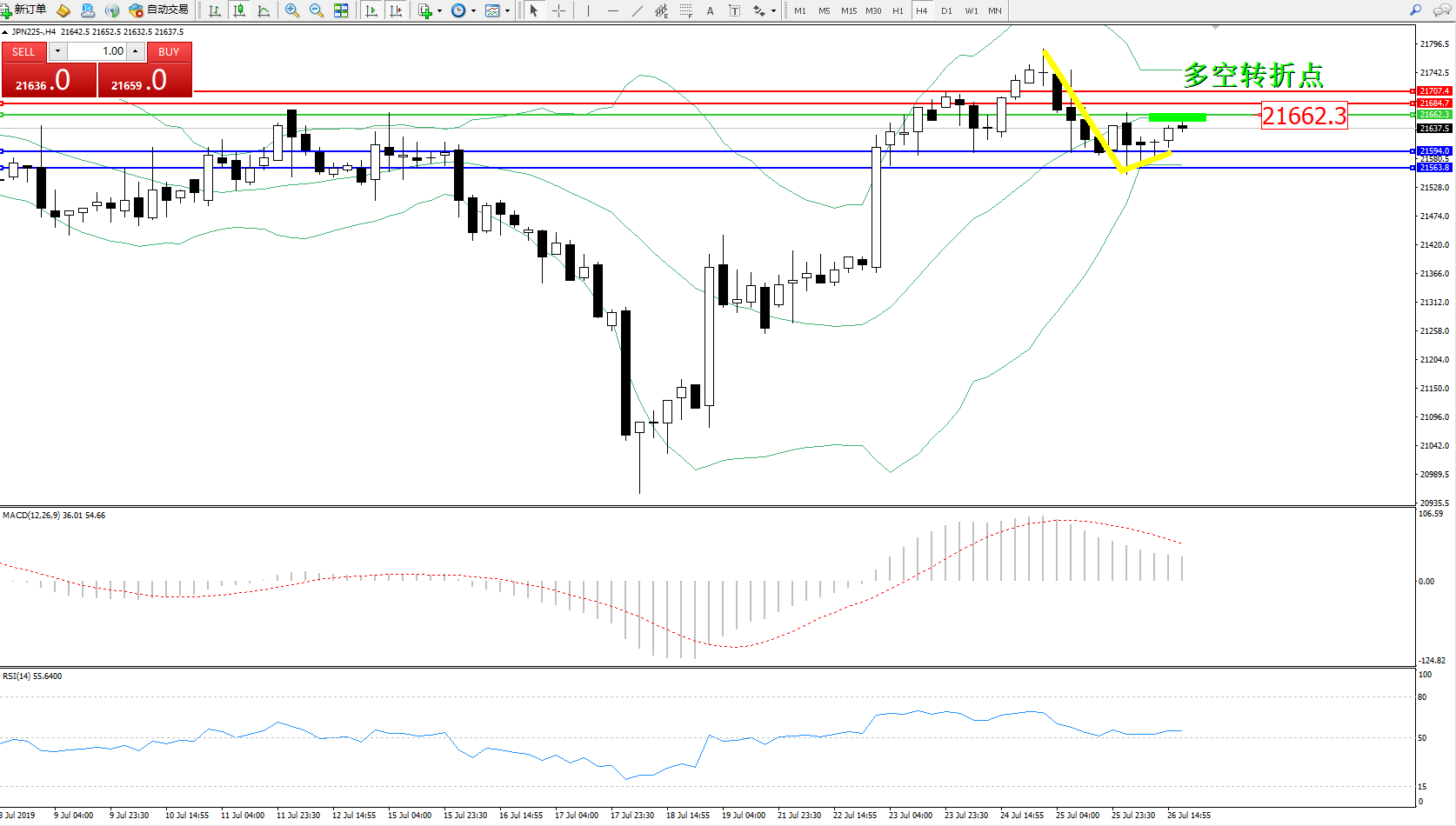This screenshot has width=1456, height=826.
Task: Click the red SELL button
Action: [23, 52]
